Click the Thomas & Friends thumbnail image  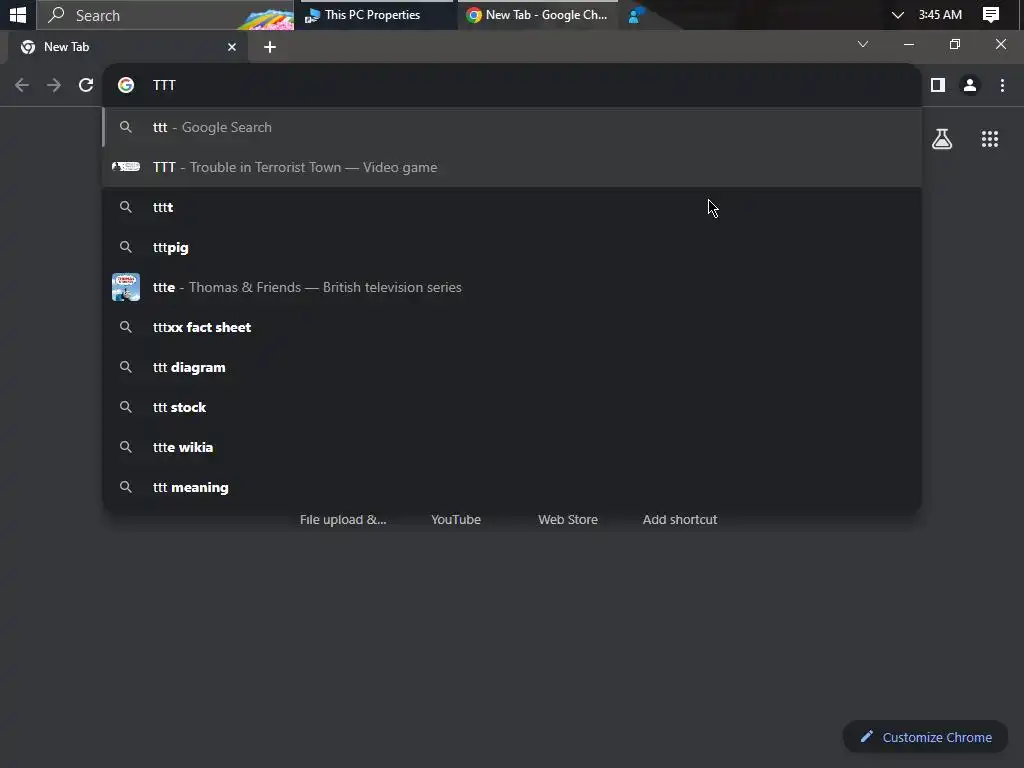(126, 287)
